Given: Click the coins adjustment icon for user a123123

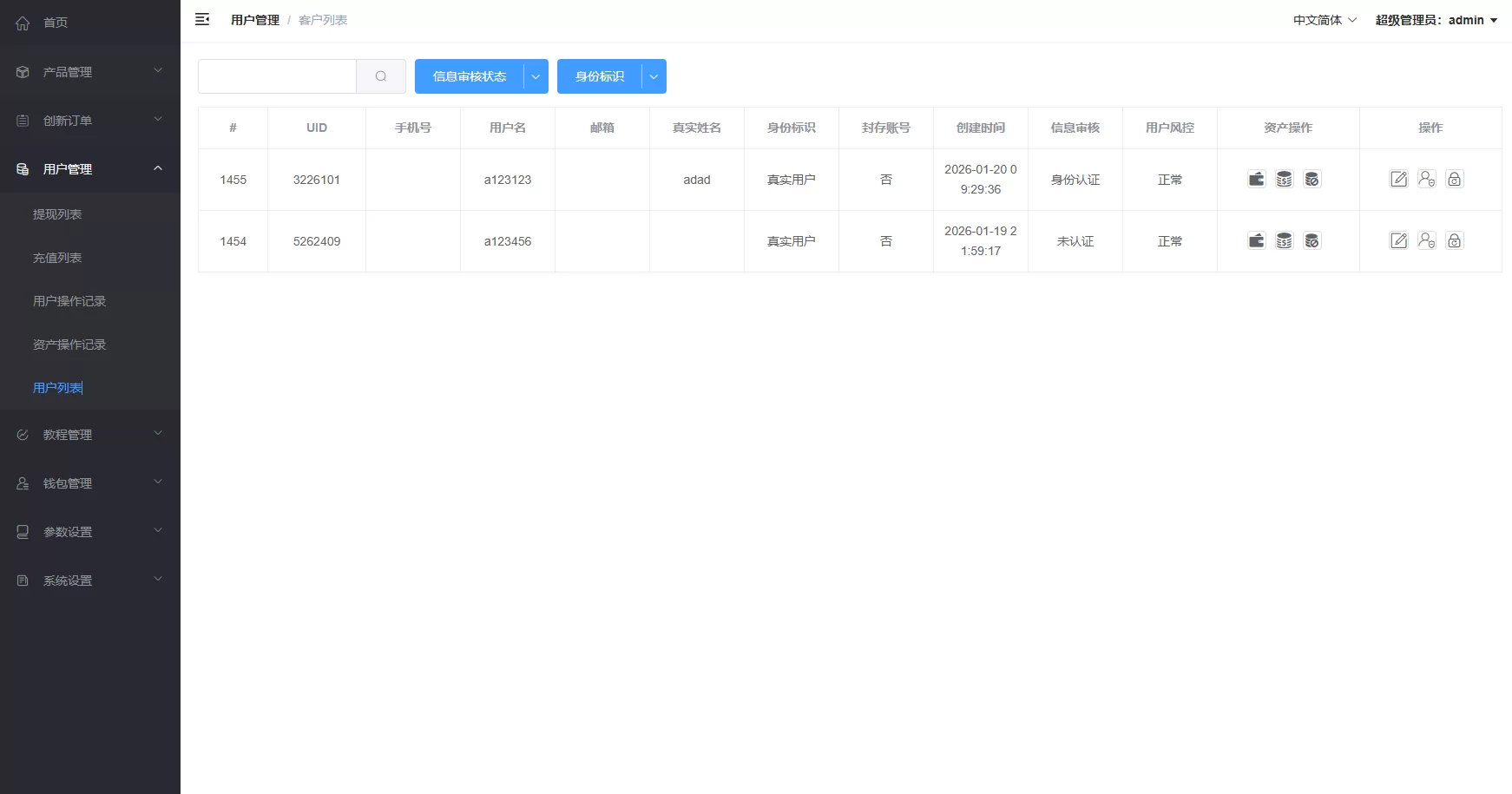Looking at the screenshot, I should (x=1284, y=179).
